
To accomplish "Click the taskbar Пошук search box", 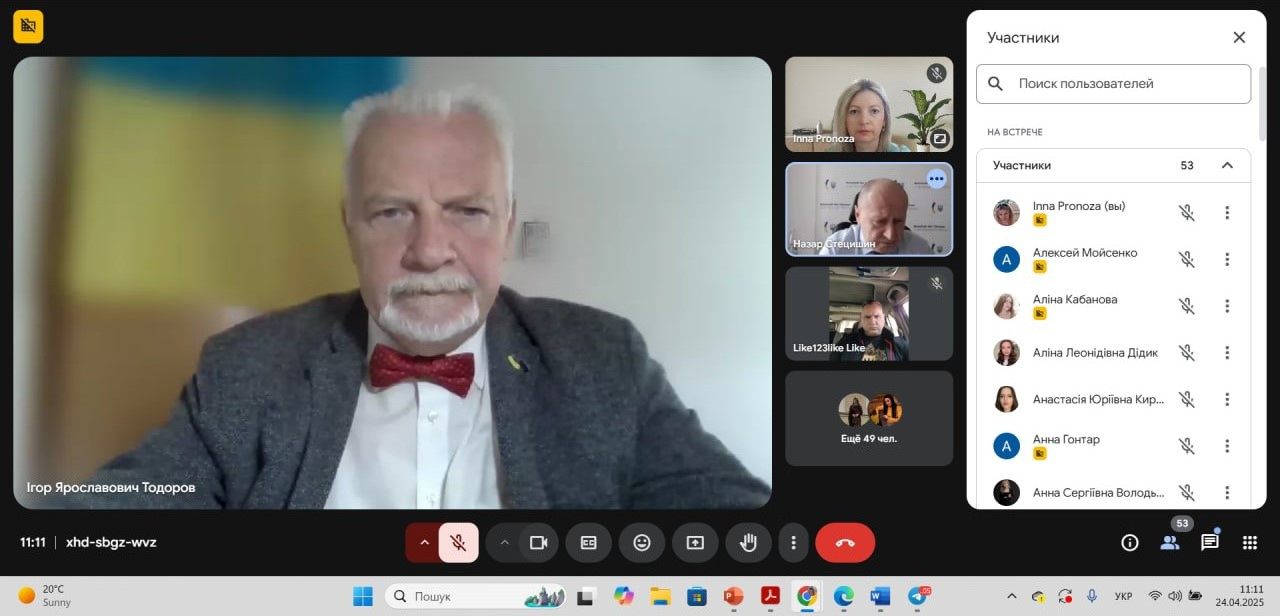I will click(475, 596).
